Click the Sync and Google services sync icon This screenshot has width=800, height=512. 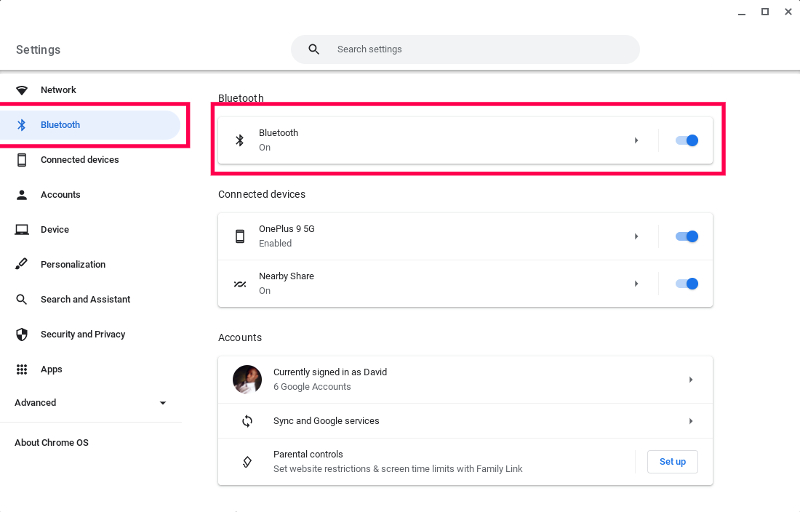coord(247,421)
